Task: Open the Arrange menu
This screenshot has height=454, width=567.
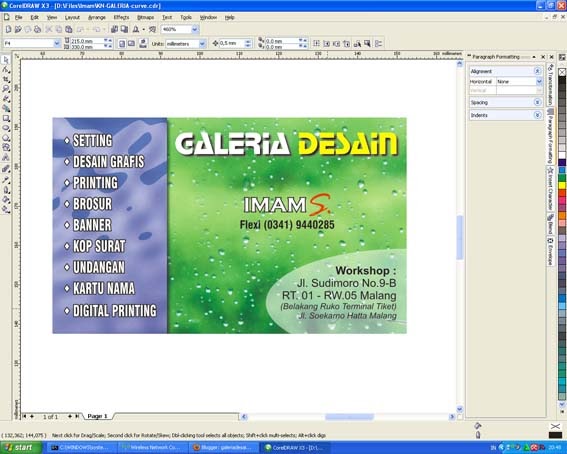Action: click(97, 17)
